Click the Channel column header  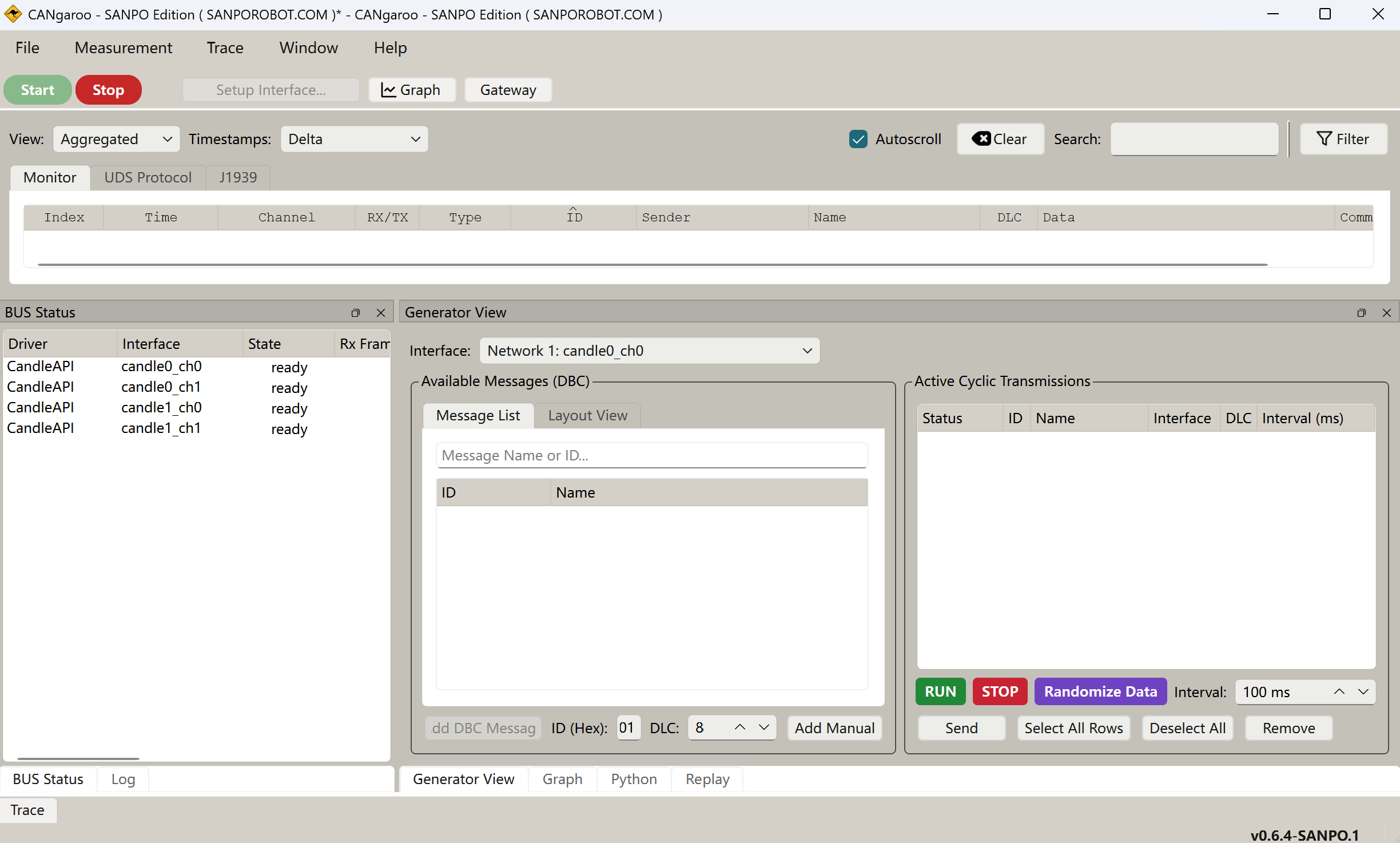point(287,217)
